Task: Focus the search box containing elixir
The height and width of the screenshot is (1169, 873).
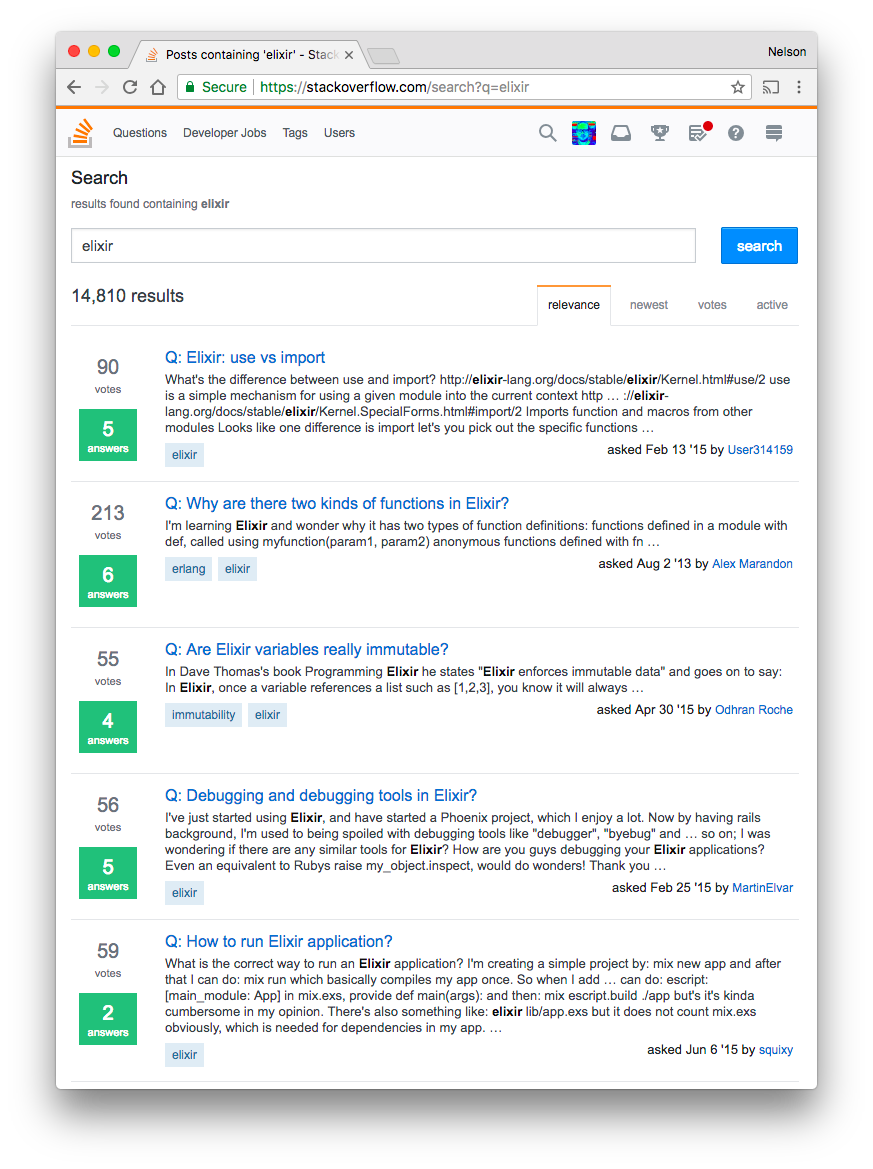Action: 383,245
